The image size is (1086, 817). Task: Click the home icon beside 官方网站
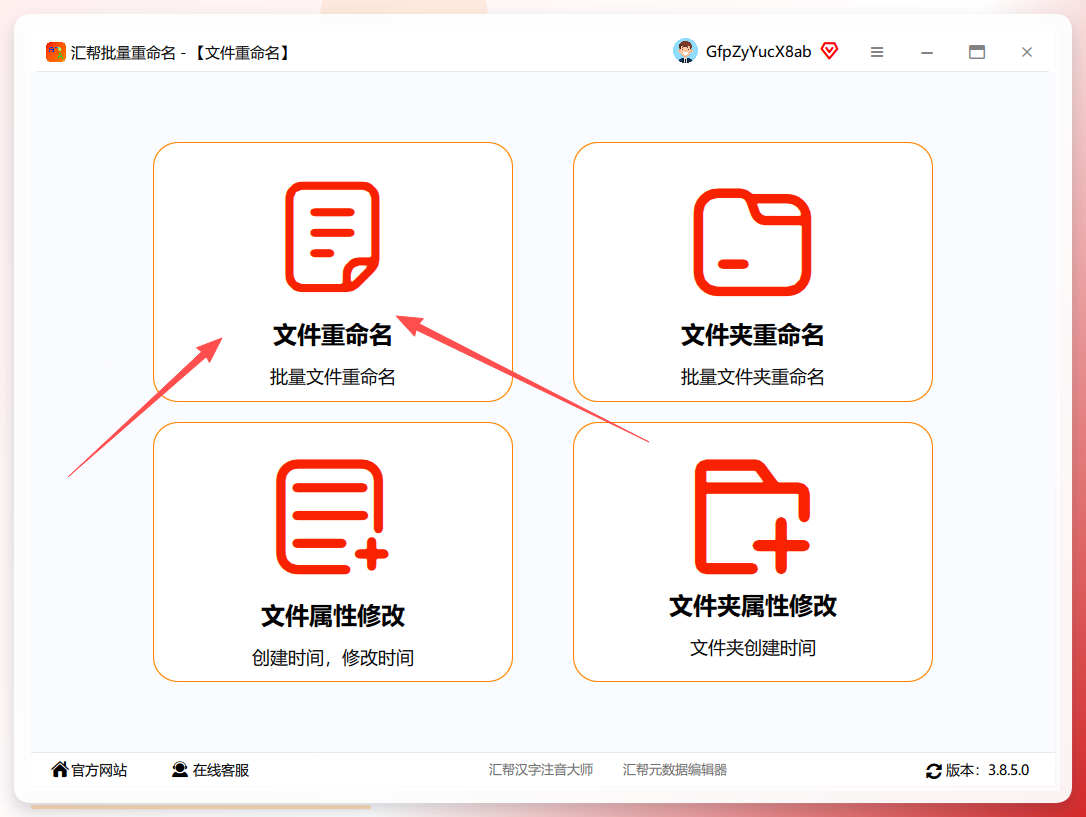pyautogui.click(x=60, y=769)
